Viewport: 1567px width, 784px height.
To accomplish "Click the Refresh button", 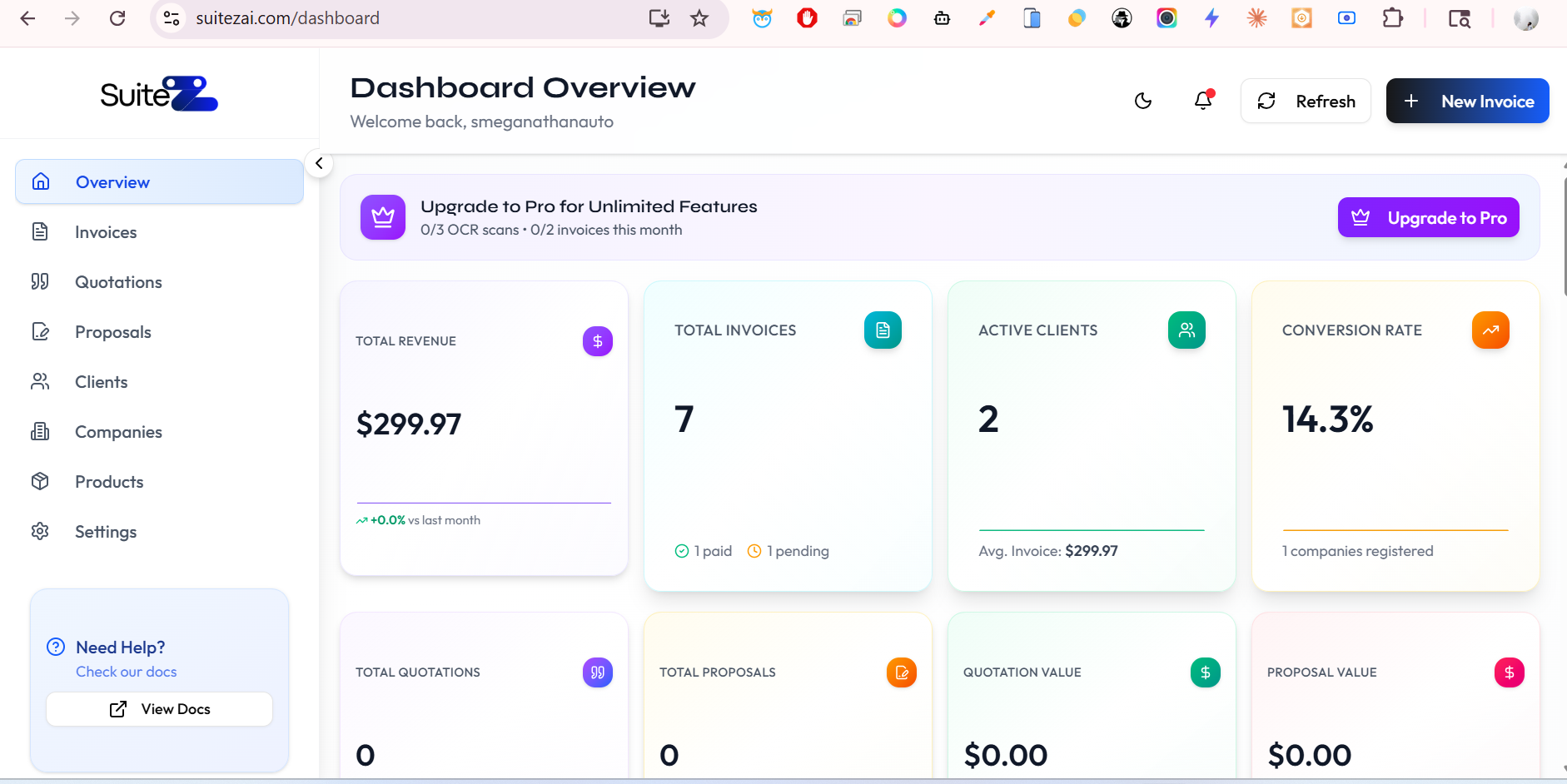I will coord(1305,101).
